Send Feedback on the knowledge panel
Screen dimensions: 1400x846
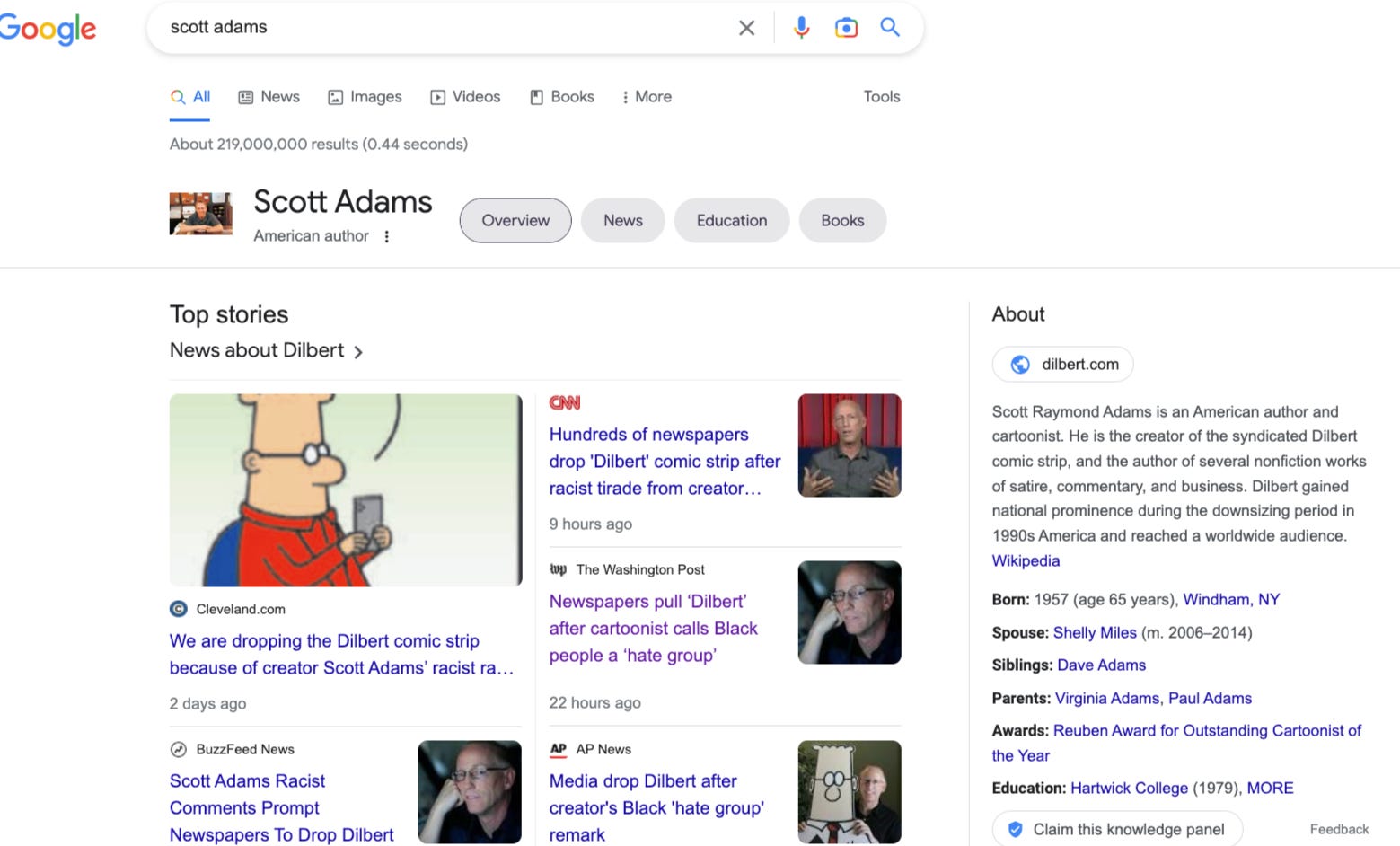click(x=1339, y=830)
